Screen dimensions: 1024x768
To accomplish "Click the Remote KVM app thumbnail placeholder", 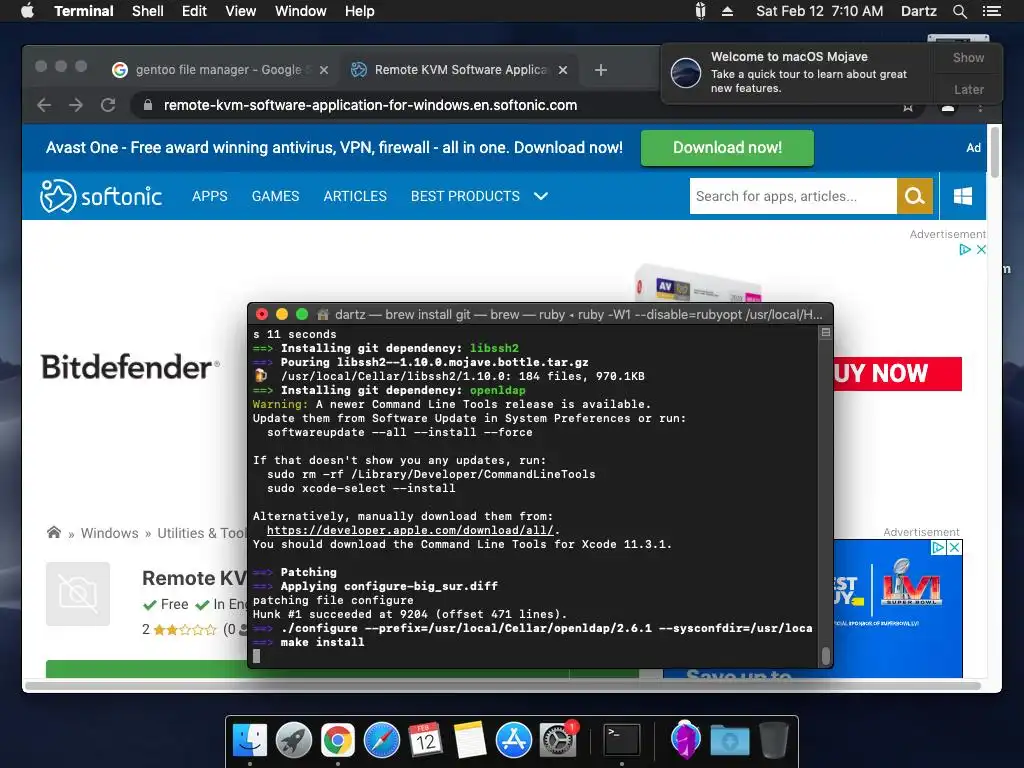I will coord(78,594).
